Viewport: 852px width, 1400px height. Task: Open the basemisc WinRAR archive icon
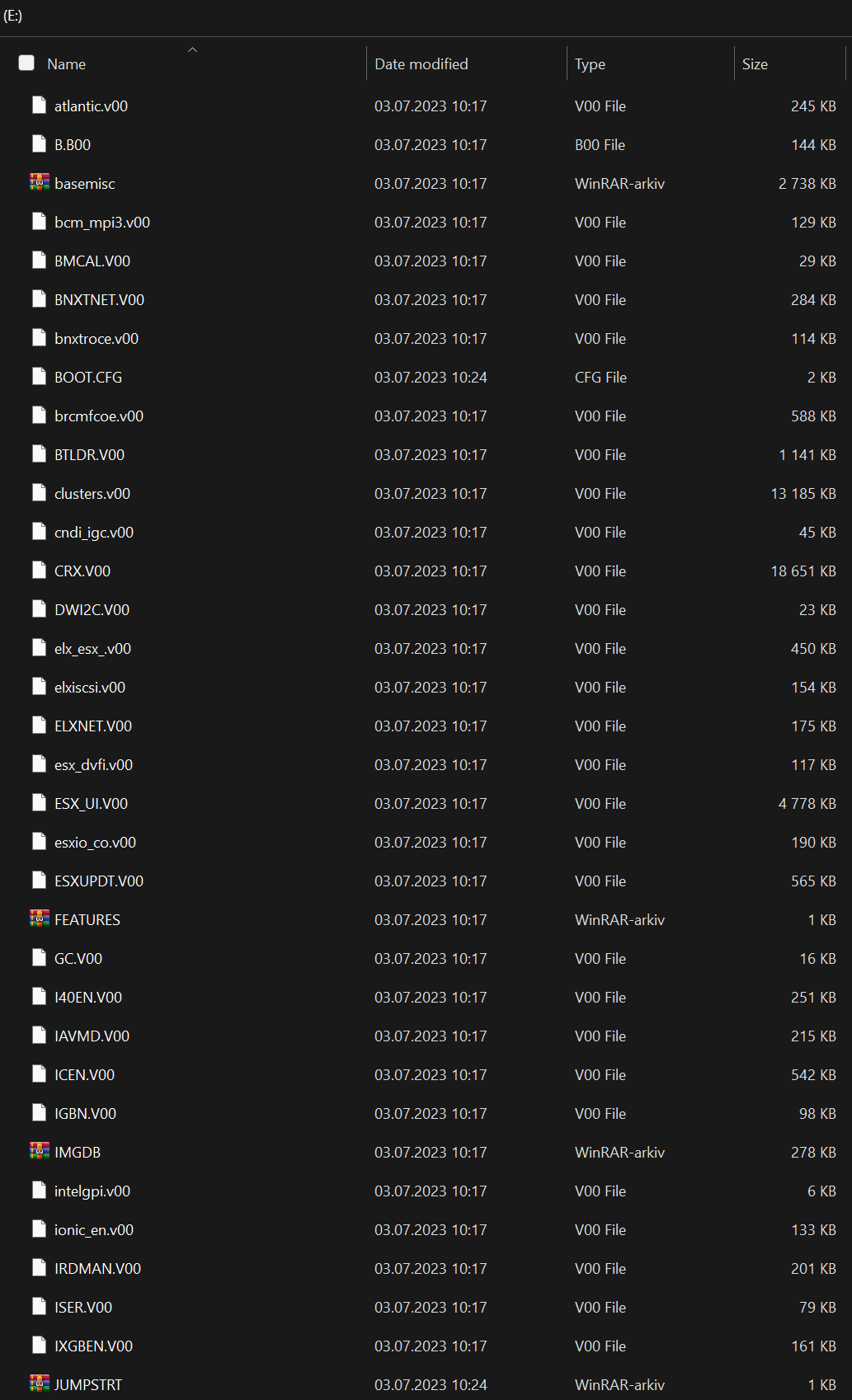point(38,183)
